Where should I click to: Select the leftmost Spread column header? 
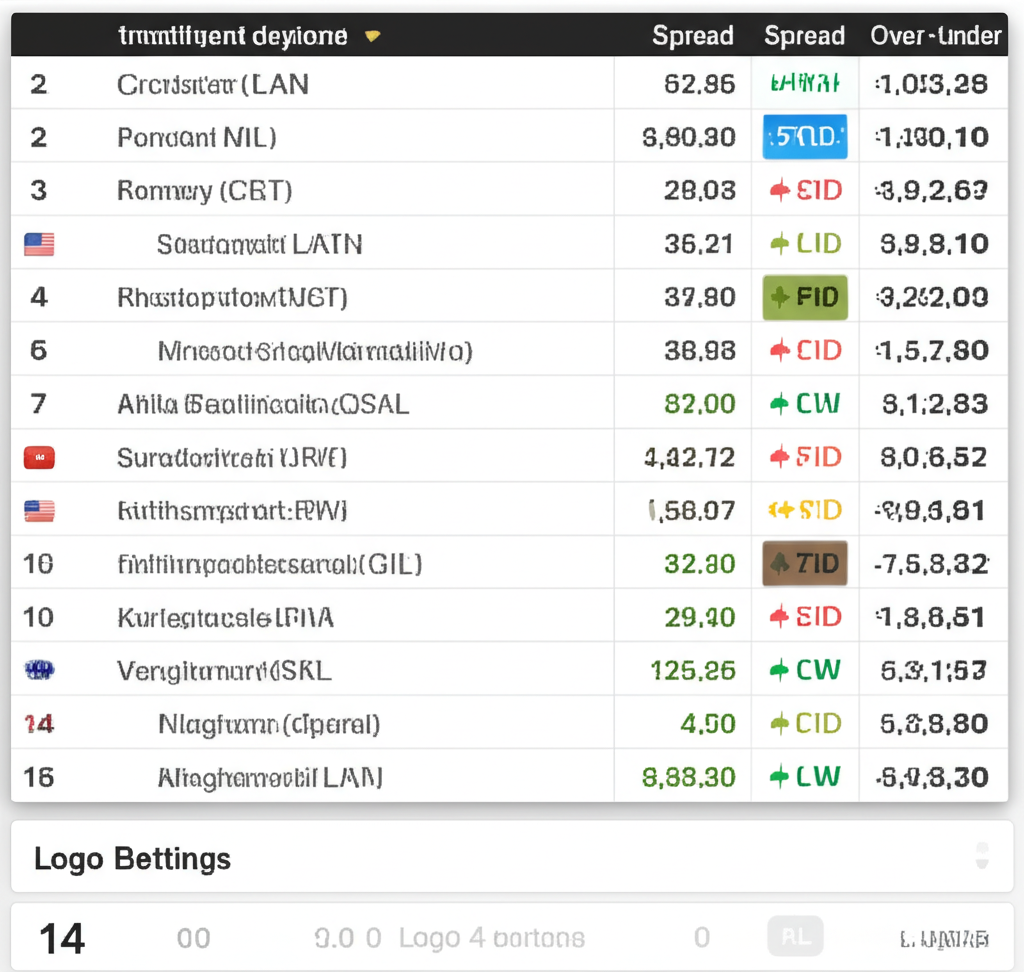pos(692,36)
